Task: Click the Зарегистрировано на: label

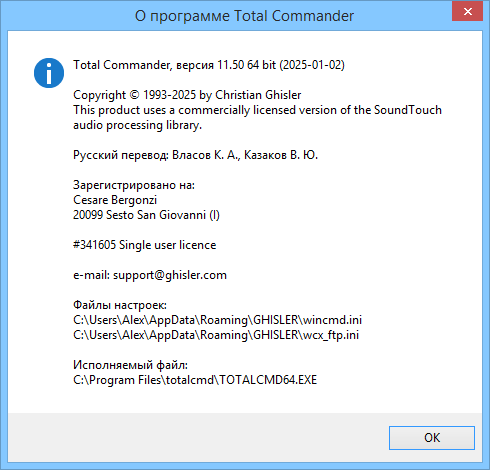Action: (134, 185)
